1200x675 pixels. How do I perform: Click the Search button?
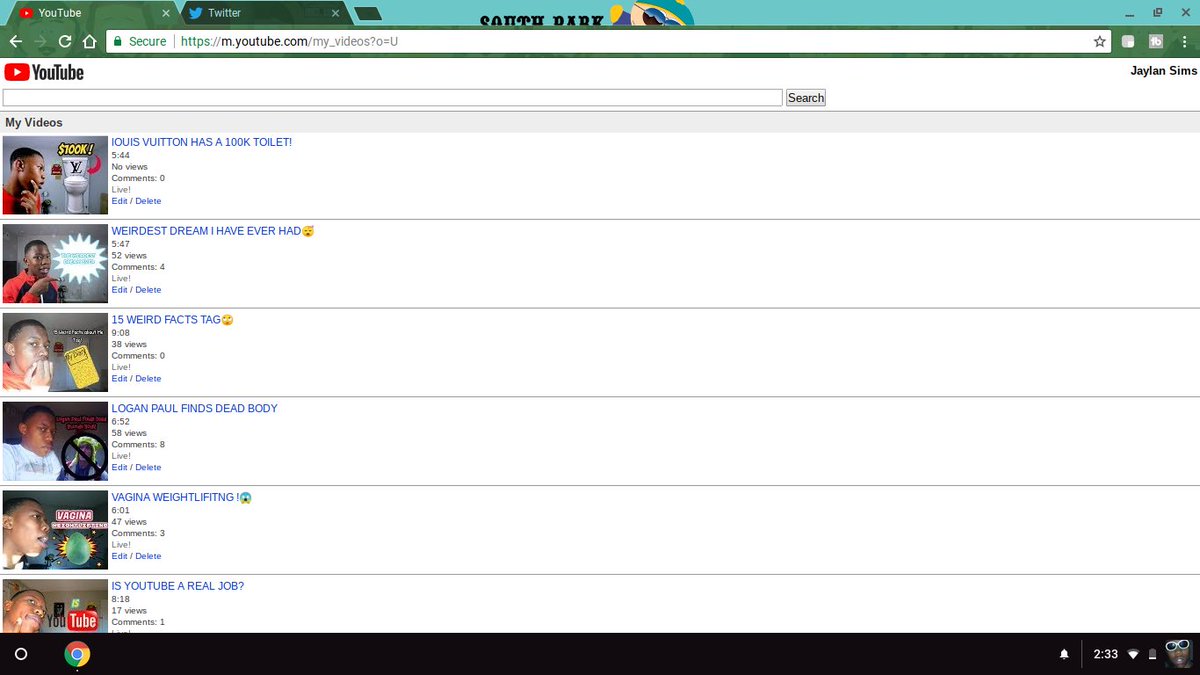[806, 98]
